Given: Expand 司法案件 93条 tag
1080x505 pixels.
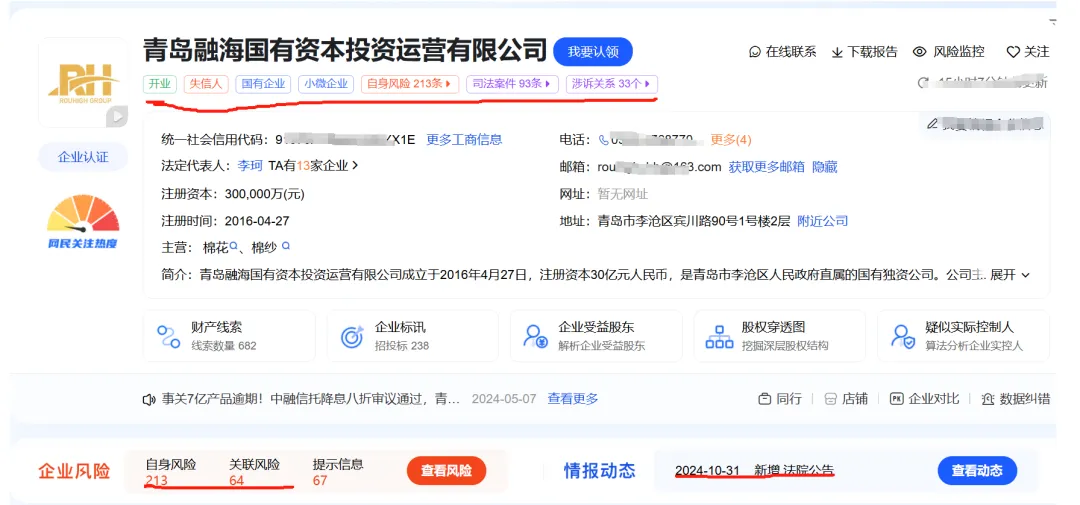Looking at the screenshot, I should click(512, 84).
